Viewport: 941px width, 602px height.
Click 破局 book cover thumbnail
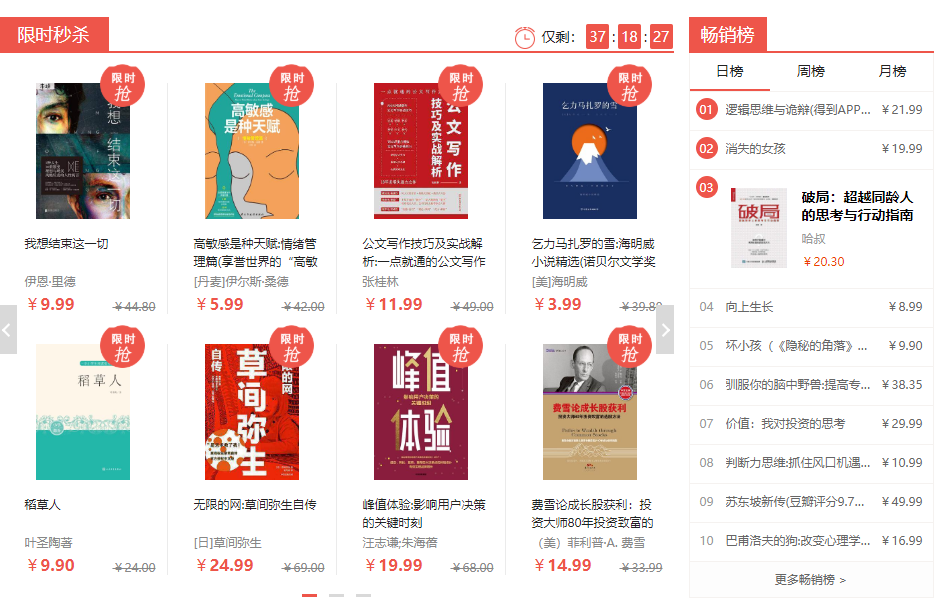[759, 227]
